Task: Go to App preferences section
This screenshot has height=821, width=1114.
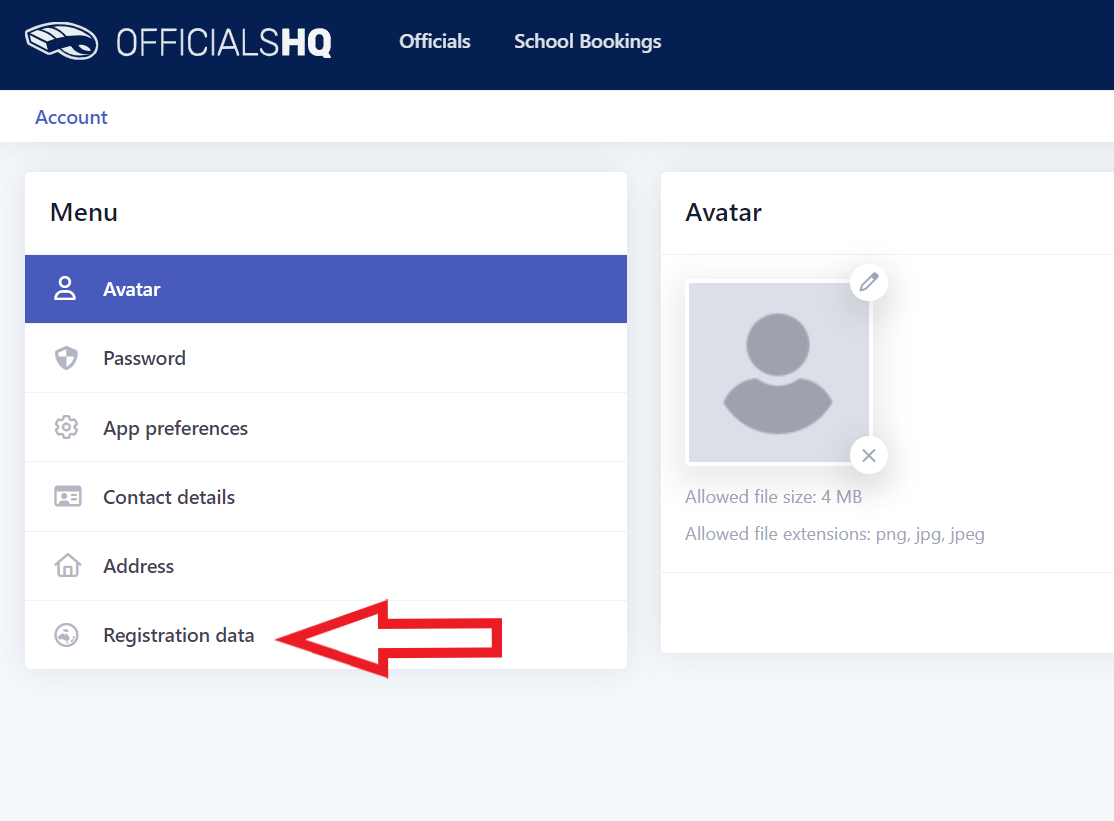Action: [326, 428]
